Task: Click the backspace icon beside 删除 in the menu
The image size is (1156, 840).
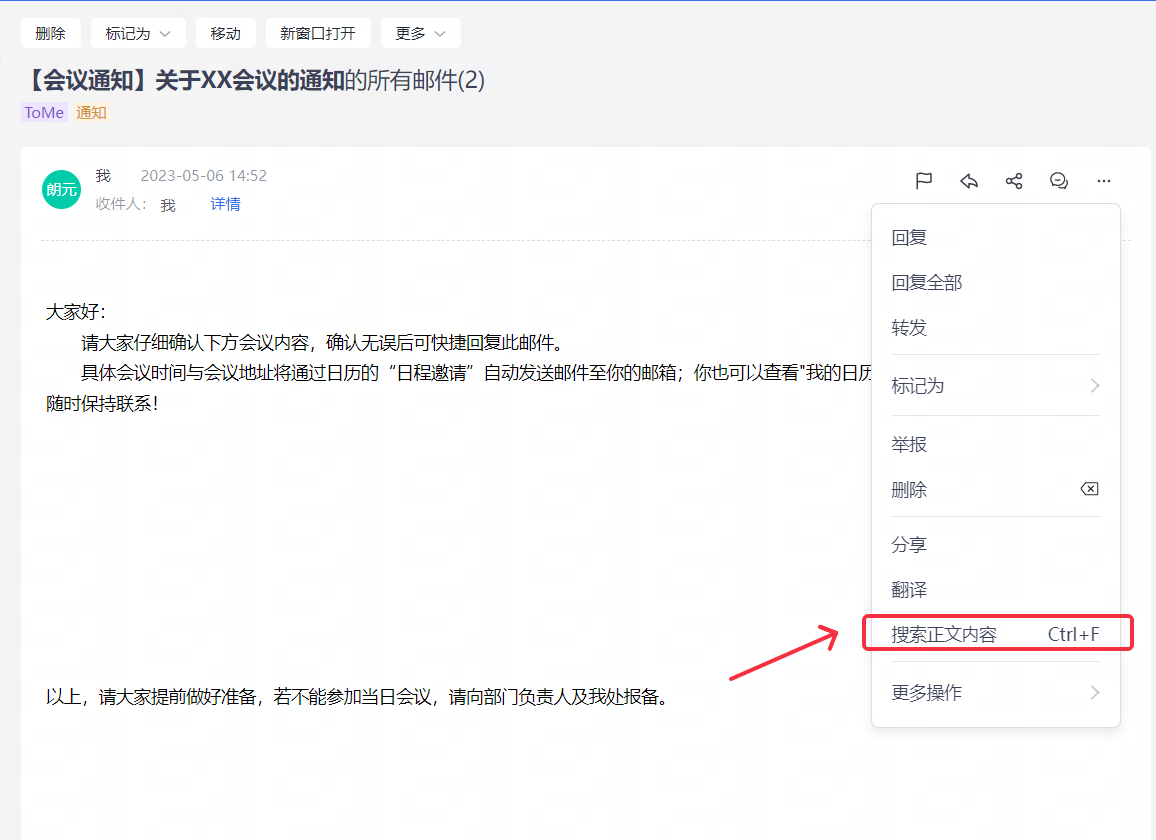Action: click(1090, 489)
